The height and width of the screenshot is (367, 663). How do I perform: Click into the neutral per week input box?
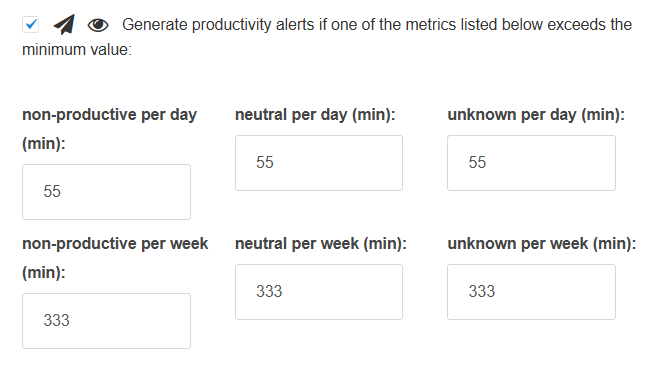pos(319,292)
